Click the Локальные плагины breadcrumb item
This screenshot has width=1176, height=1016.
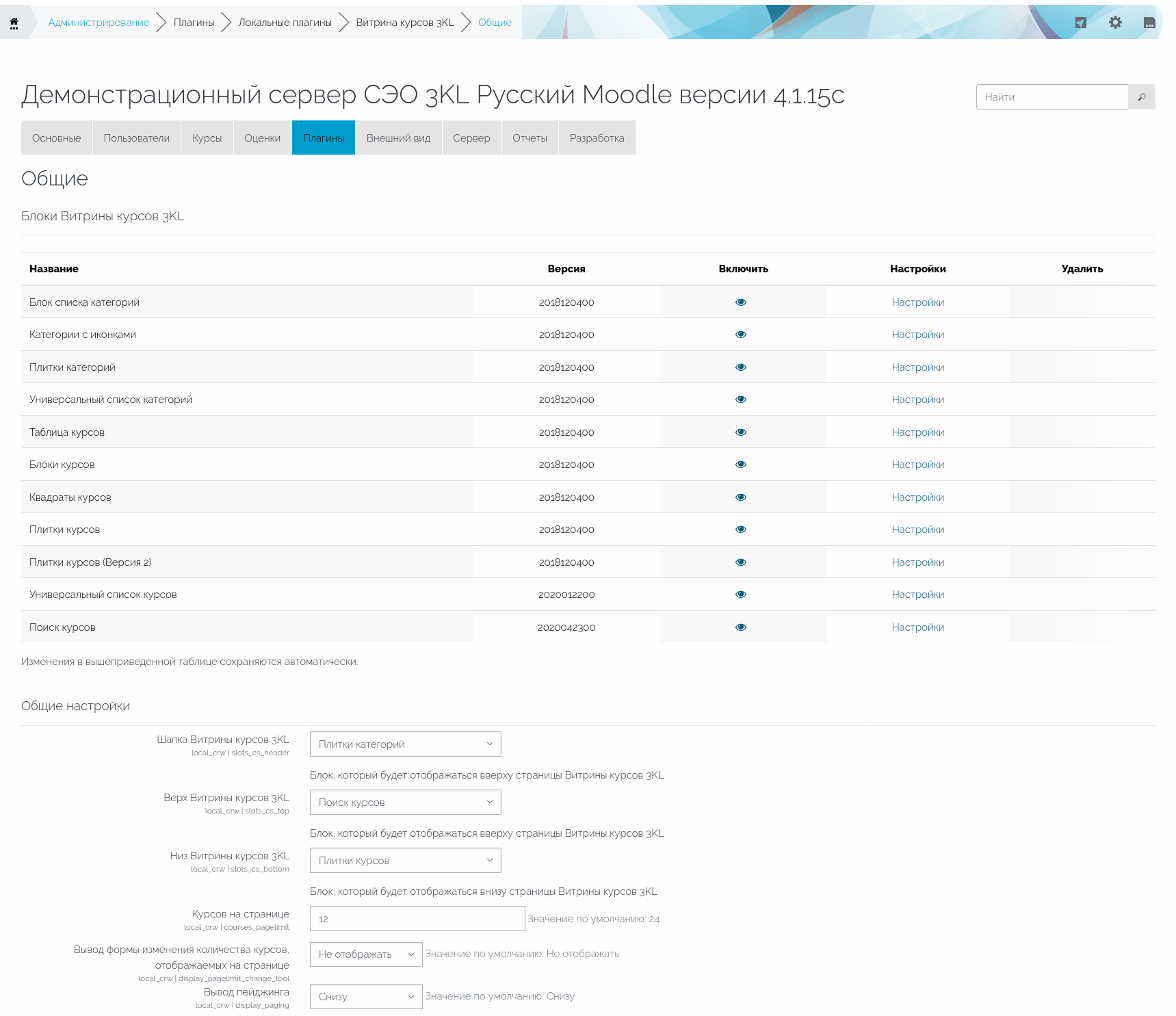pos(285,23)
